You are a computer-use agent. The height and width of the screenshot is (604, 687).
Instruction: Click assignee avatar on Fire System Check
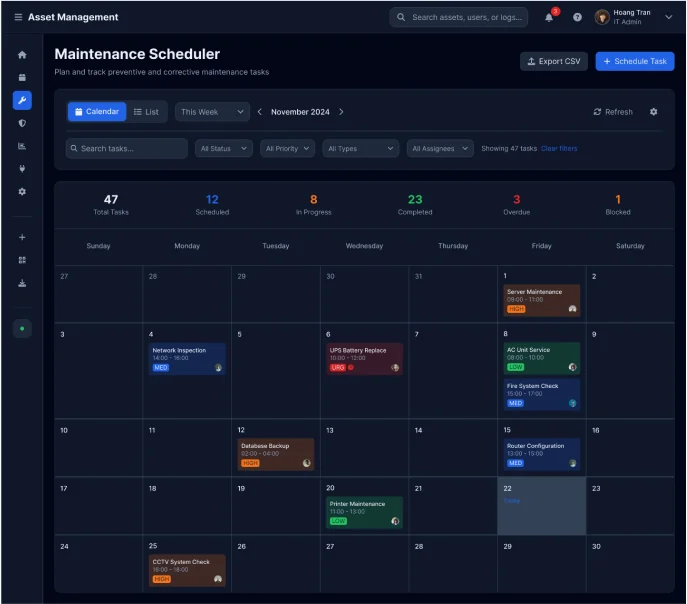572,403
